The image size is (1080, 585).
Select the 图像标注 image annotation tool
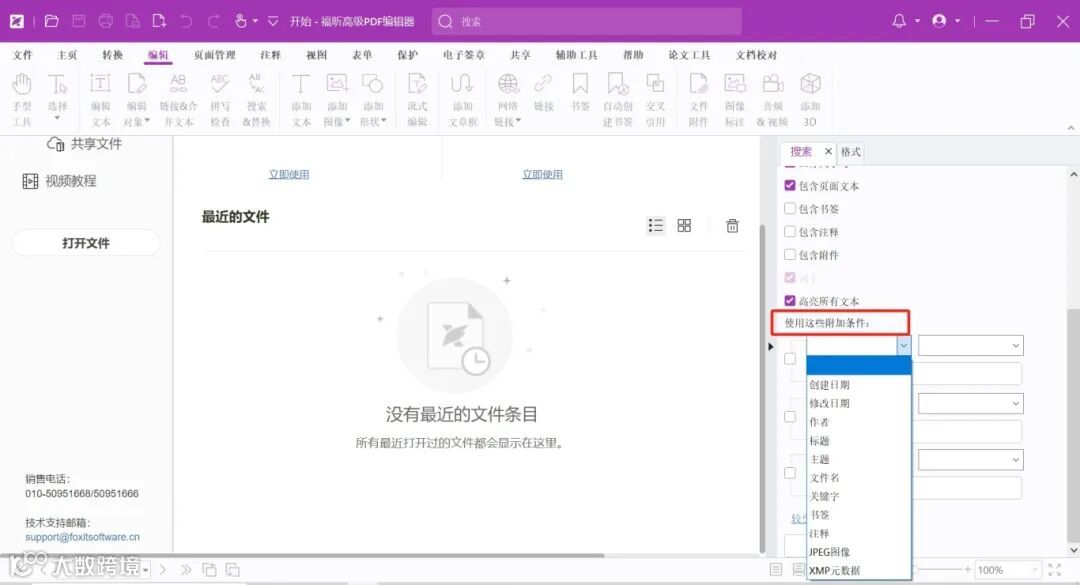click(735, 100)
